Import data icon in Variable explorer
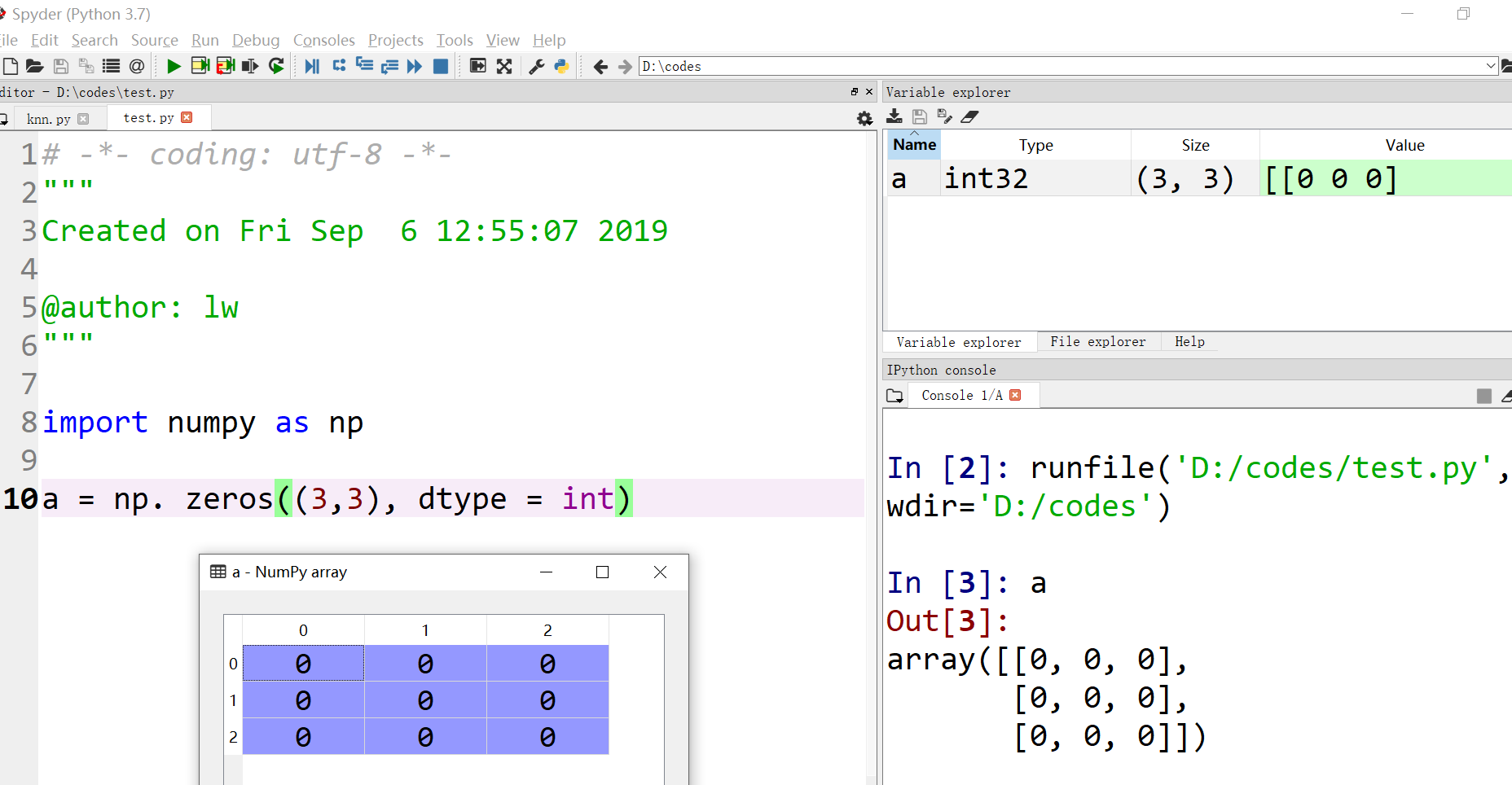 pos(894,116)
